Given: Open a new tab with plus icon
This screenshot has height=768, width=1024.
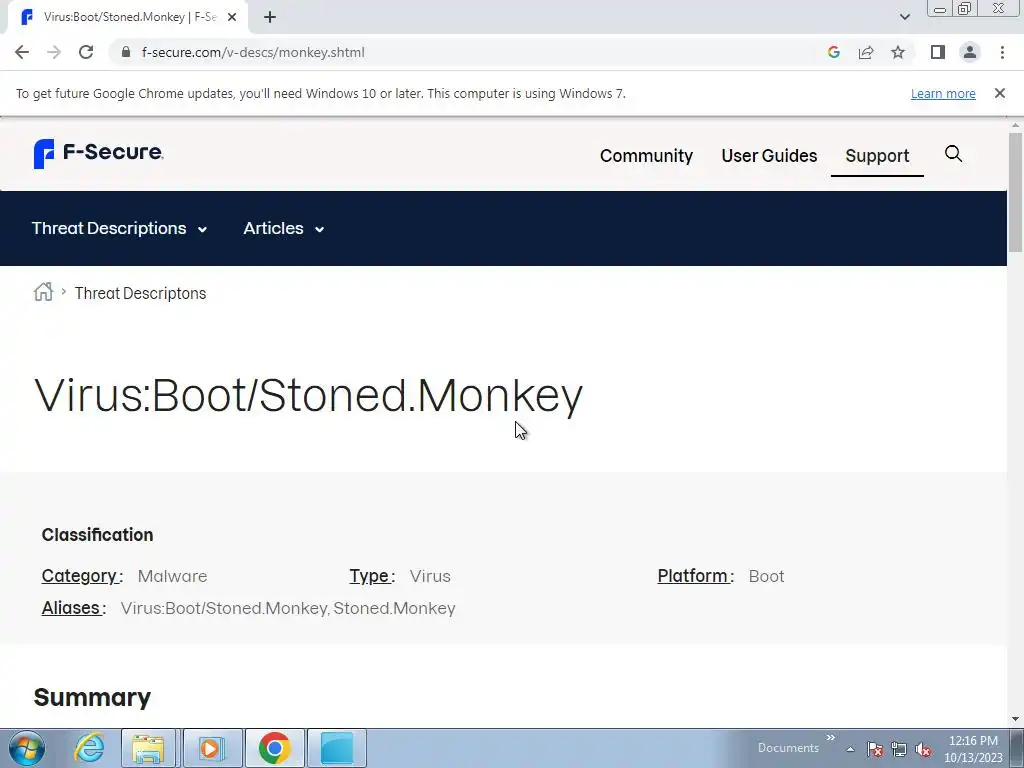Looking at the screenshot, I should pyautogui.click(x=270, y=17).
